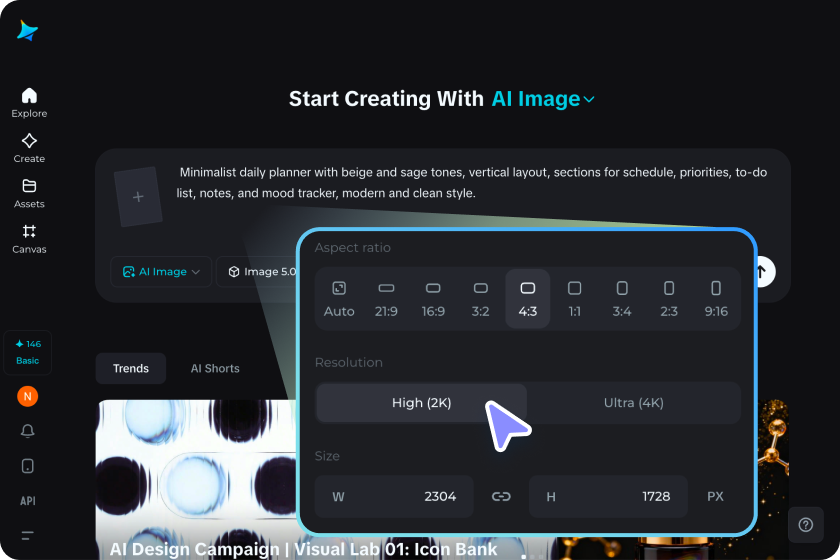Image resolution: width=840 pixels, height=560 pixels.
Task: Open the AI Image title dropdown
Action: pos(543,99)
